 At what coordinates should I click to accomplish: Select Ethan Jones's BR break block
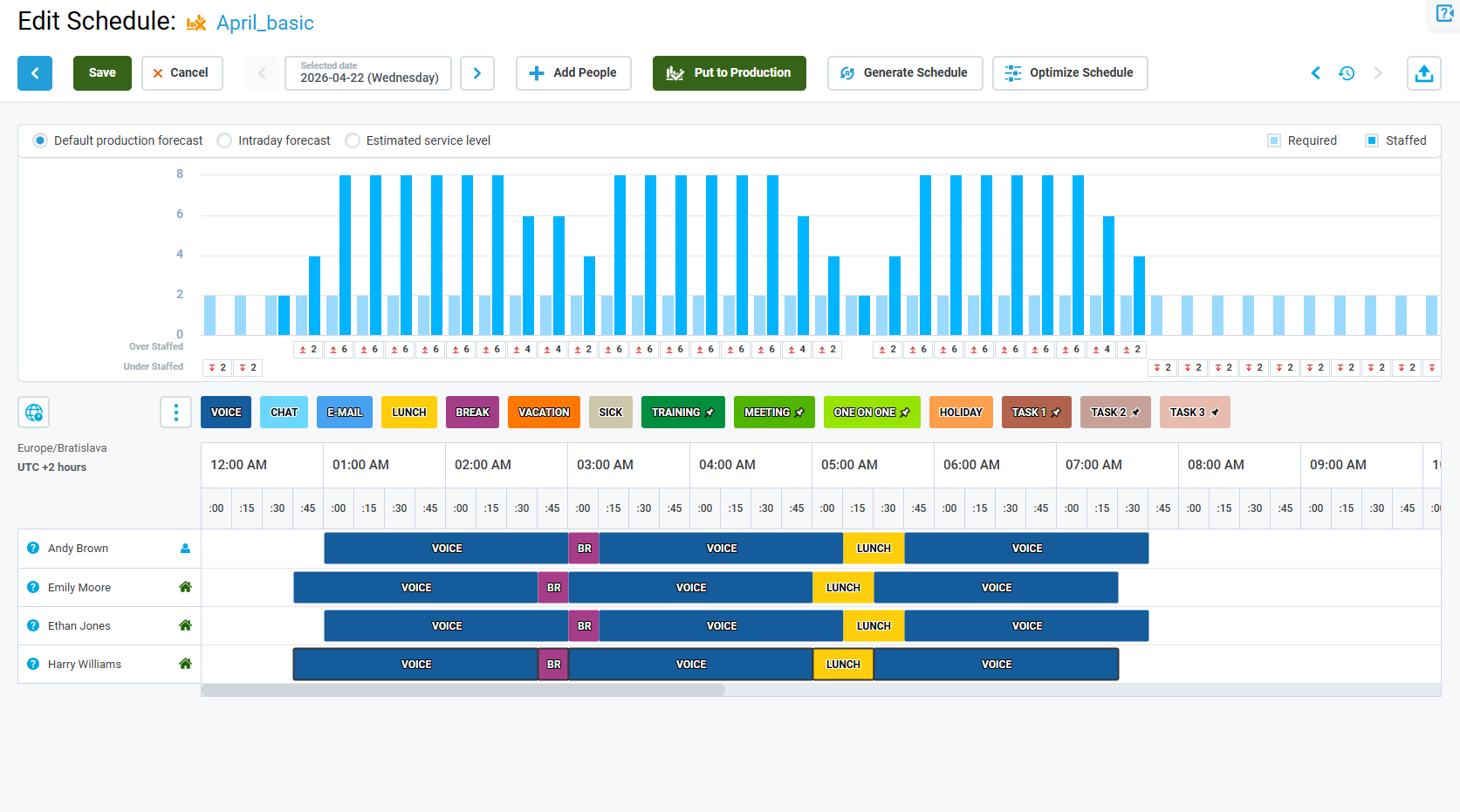(584, 626)
